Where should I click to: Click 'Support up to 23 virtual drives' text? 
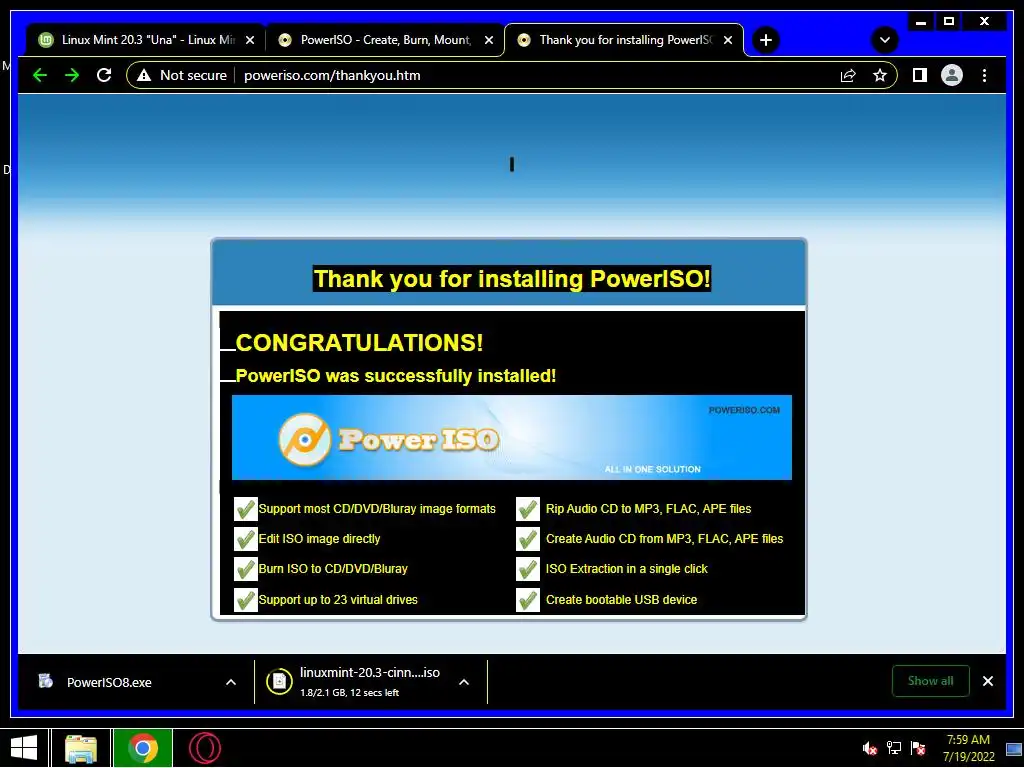tap(338, 600)
